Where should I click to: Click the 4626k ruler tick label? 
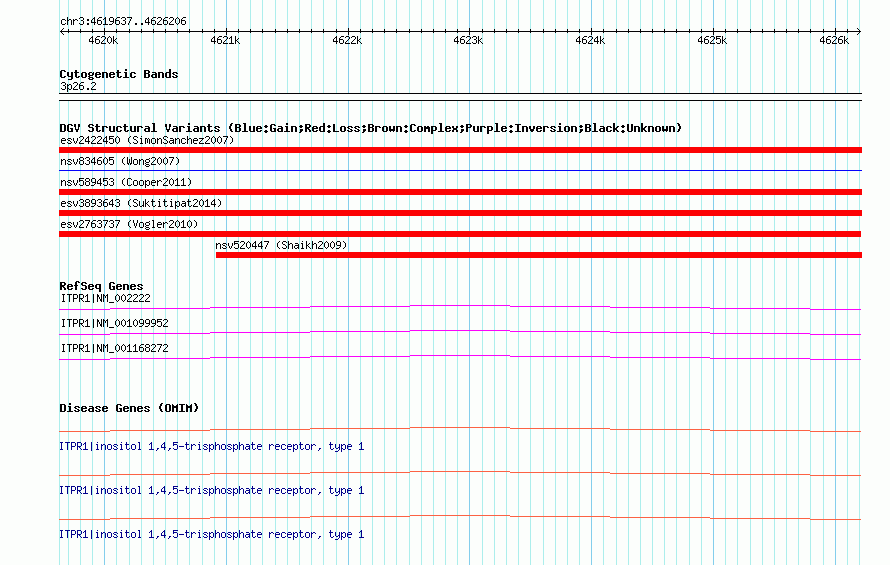(x=834, y=40)
